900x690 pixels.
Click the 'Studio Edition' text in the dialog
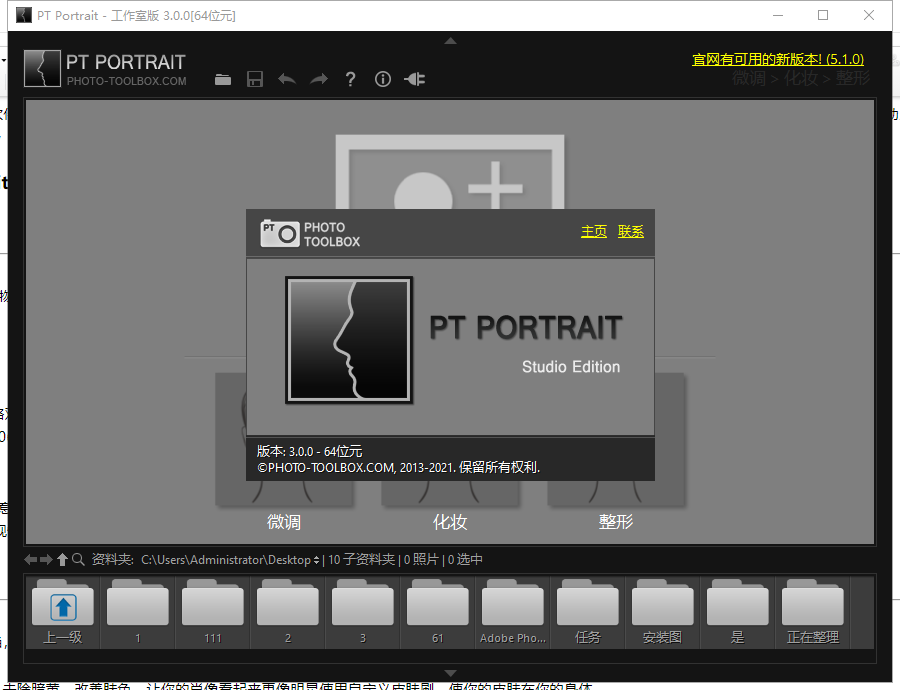(571, 367)
